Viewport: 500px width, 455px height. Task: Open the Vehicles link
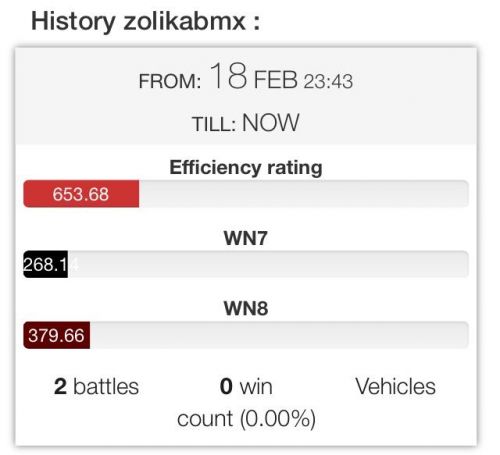click(x=395, y=387)
